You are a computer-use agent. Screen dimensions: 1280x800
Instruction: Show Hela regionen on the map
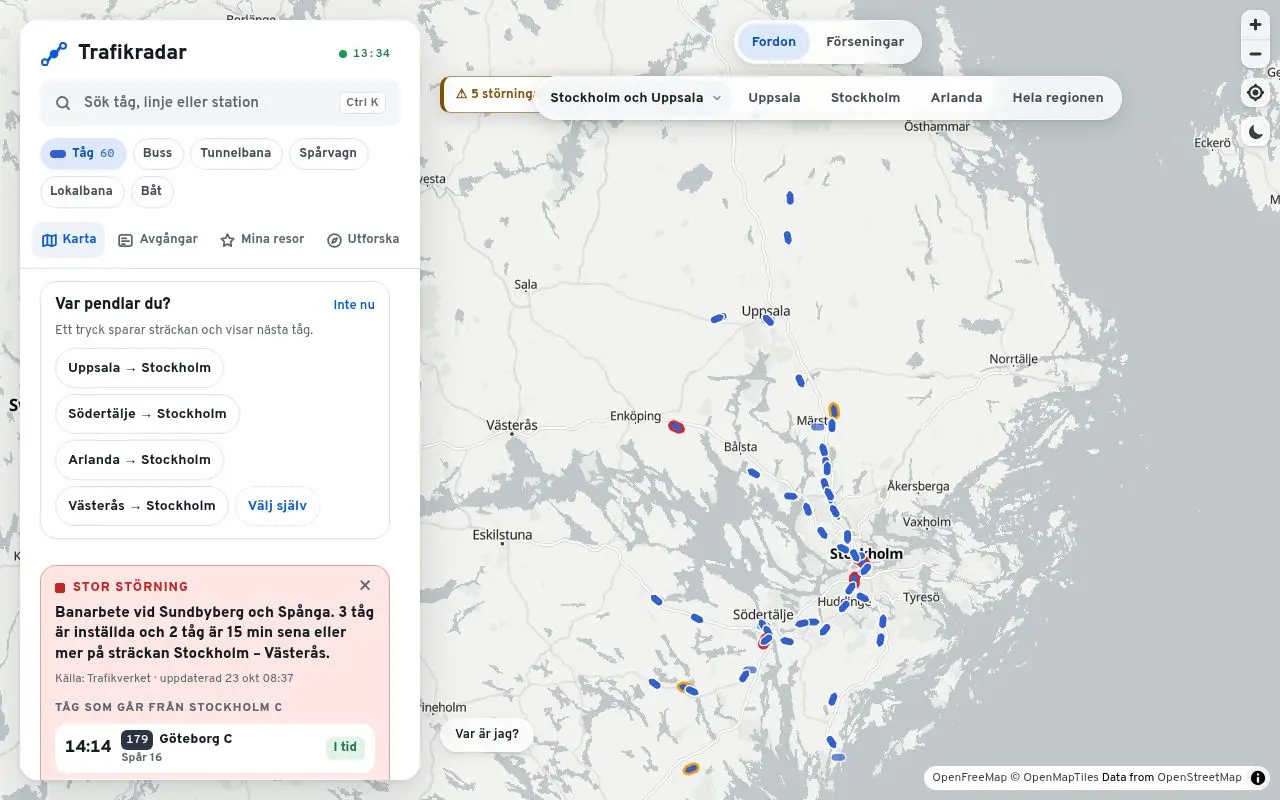click(1058, 98)
